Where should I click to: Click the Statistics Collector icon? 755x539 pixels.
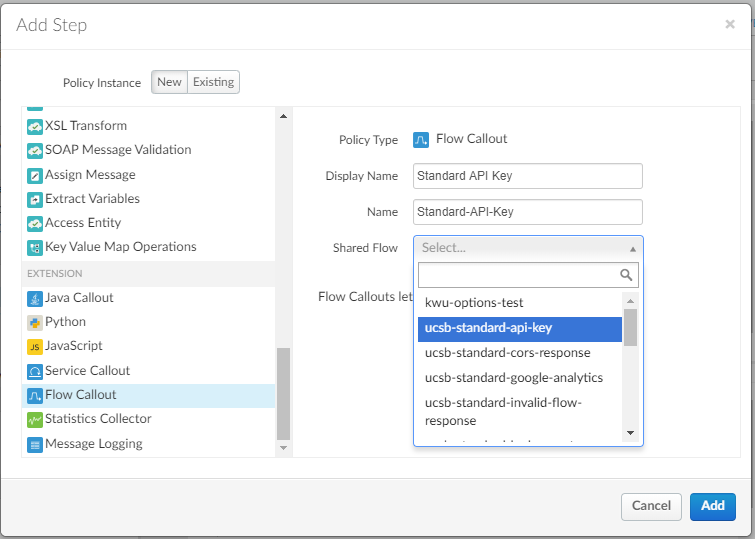[35, 419]
